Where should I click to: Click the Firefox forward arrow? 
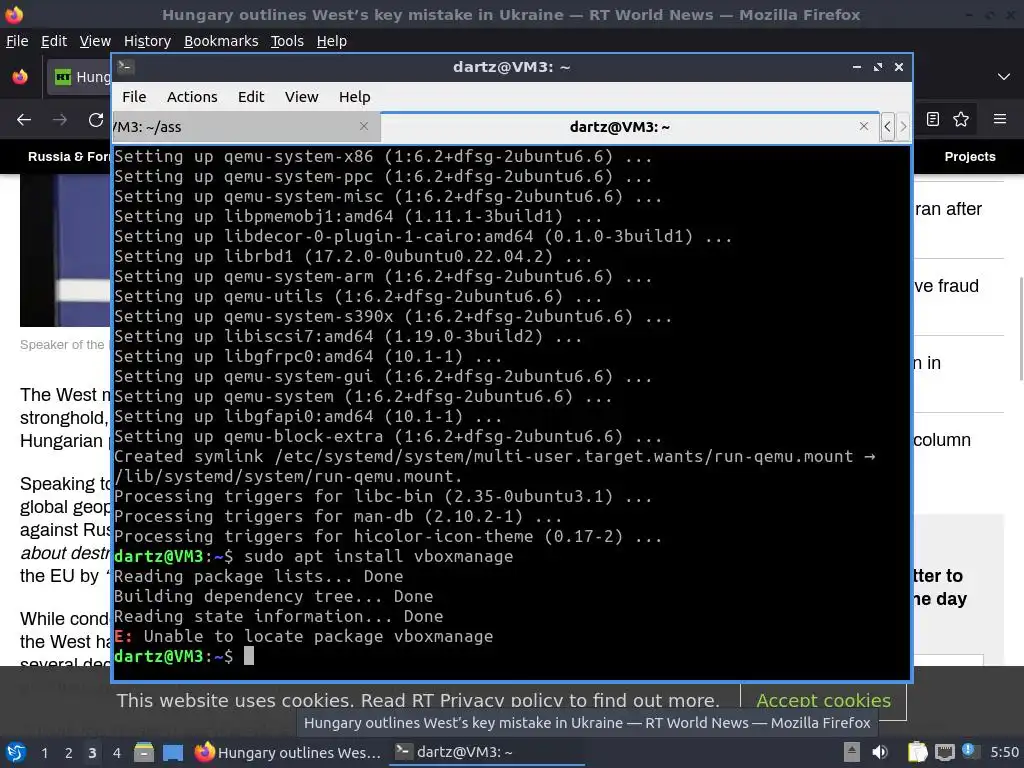(59, 120)
